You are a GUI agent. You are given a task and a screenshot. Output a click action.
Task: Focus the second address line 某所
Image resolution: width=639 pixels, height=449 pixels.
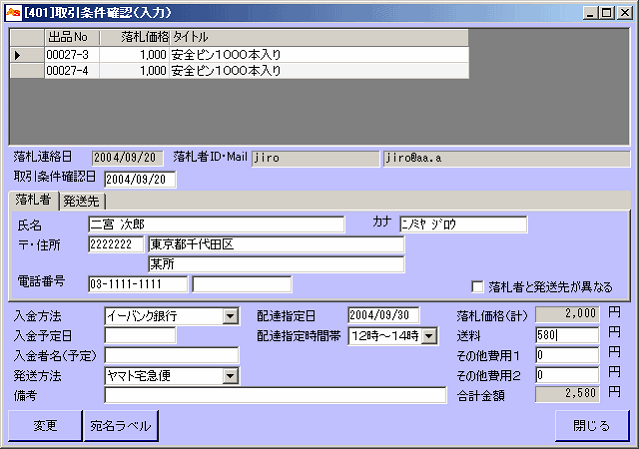coord(276,264)
